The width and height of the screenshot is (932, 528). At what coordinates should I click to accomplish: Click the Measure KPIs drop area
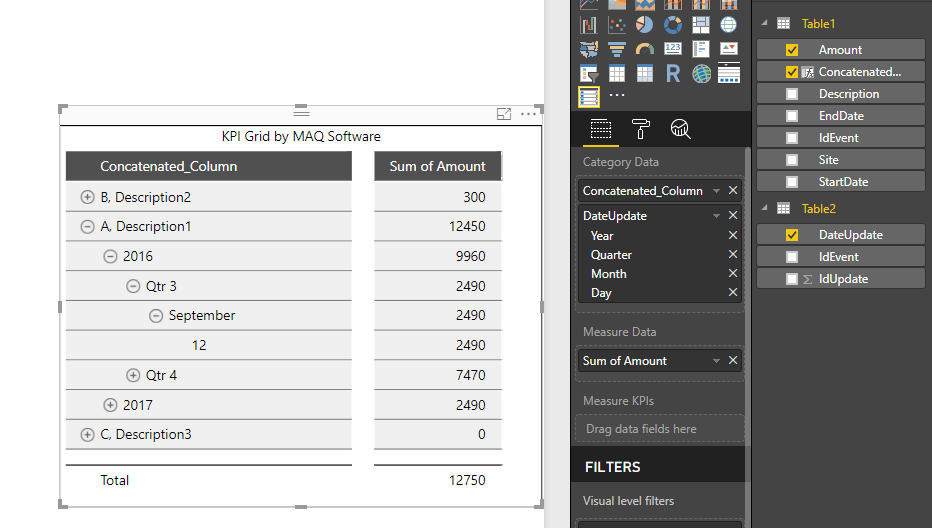(x=660, y=429)
